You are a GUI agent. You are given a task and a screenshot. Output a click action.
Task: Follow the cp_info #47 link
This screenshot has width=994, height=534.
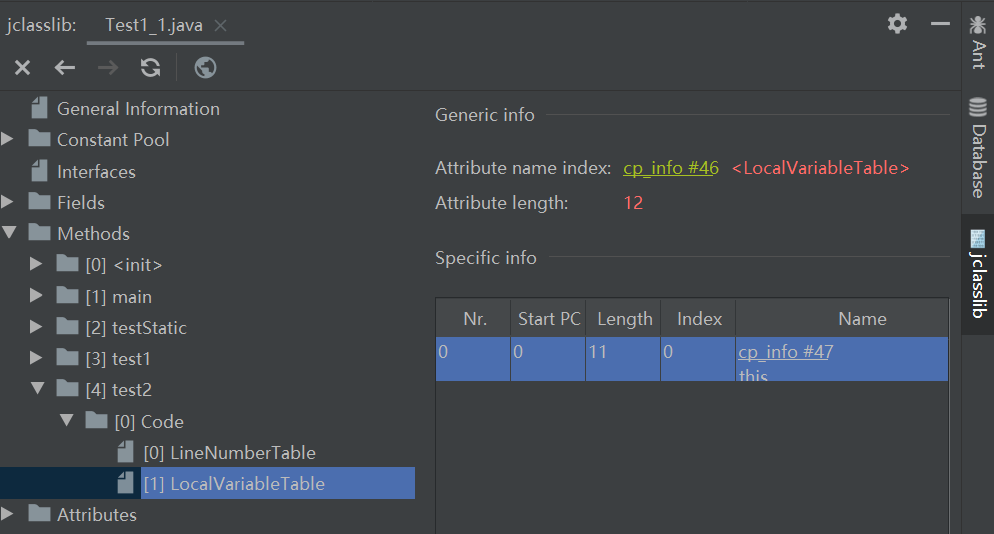click(785, 351)
